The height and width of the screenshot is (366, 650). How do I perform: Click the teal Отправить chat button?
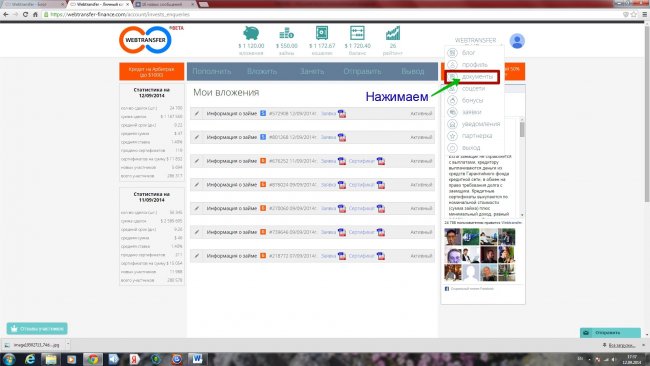coord(610,332)
